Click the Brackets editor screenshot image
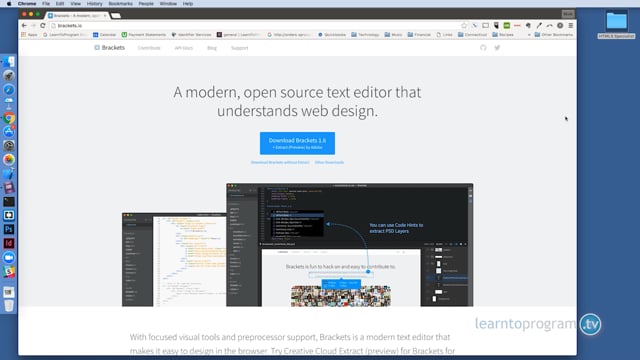The height and width of the screenshot is (360, 640). pos(298,245)
